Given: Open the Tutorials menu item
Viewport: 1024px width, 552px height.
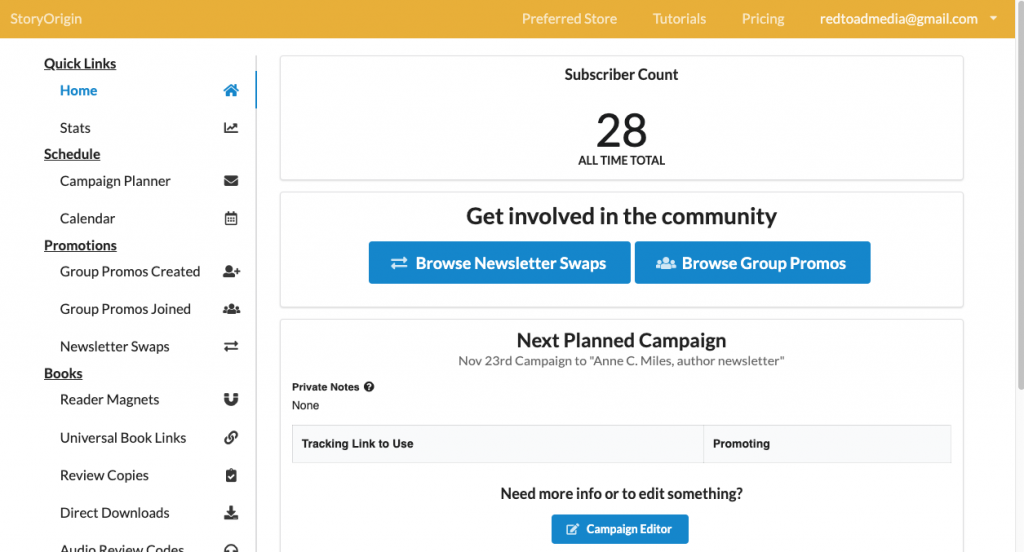Looking at the screenshot, I should click(x=679, y=19).
